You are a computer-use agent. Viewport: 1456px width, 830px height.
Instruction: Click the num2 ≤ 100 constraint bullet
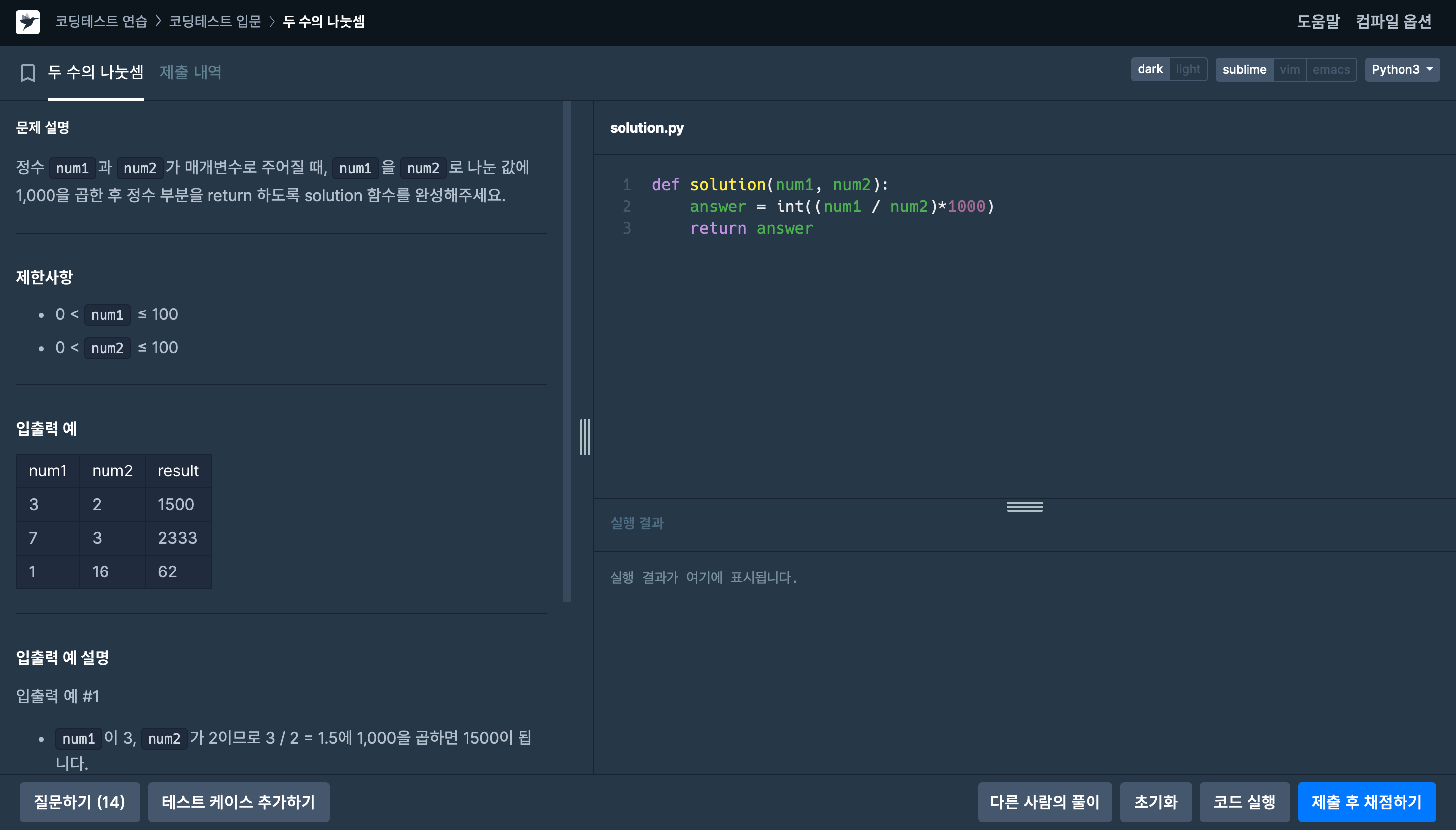(117, 348)
